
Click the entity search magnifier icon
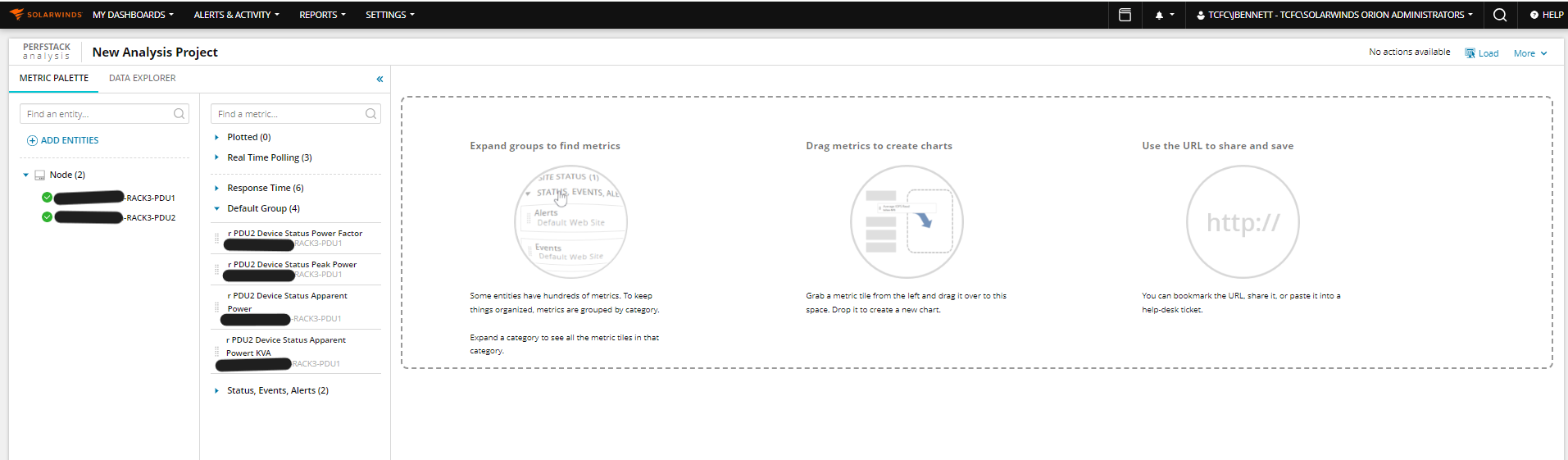179,114
